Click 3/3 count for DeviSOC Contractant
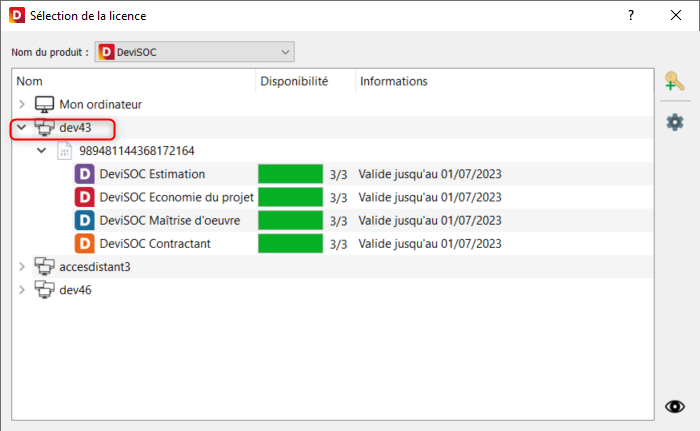 (x=338, y=244)
